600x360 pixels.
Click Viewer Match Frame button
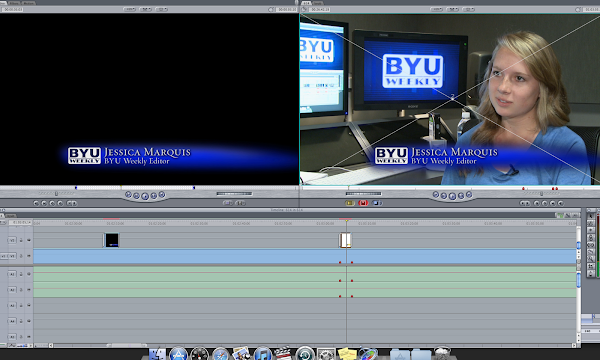pos(36,203)
